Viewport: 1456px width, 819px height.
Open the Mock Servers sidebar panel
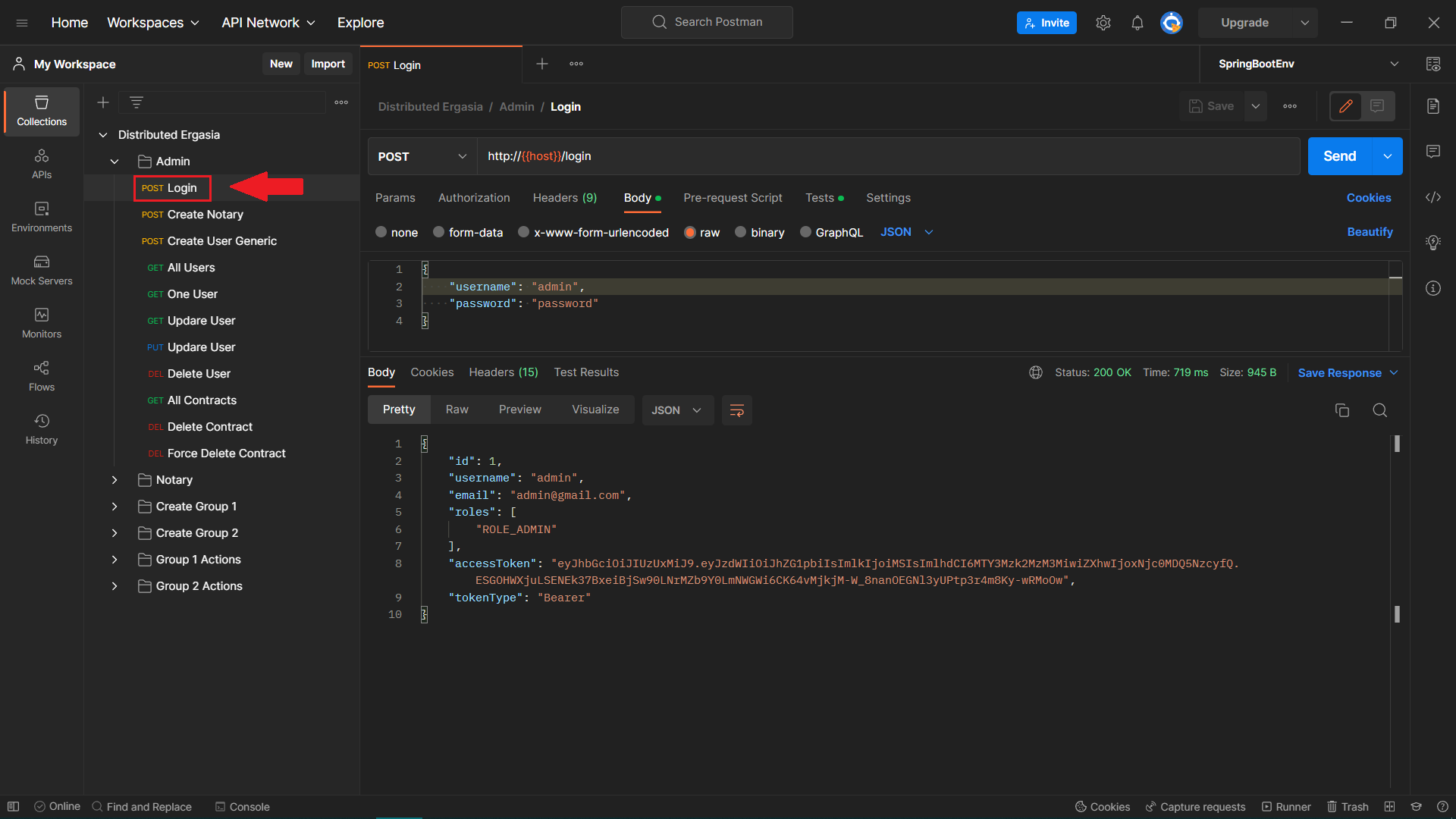pos(42,271)
